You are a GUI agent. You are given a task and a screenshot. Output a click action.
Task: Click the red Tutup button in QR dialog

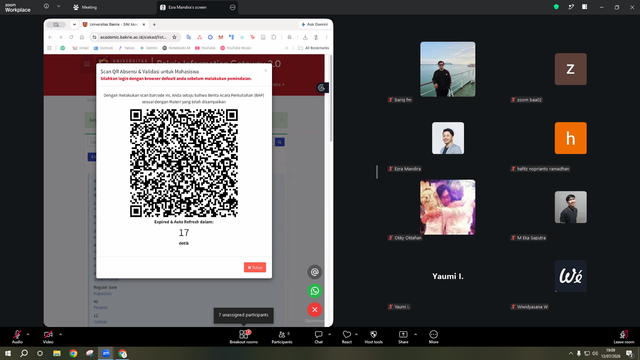[255, 267]
